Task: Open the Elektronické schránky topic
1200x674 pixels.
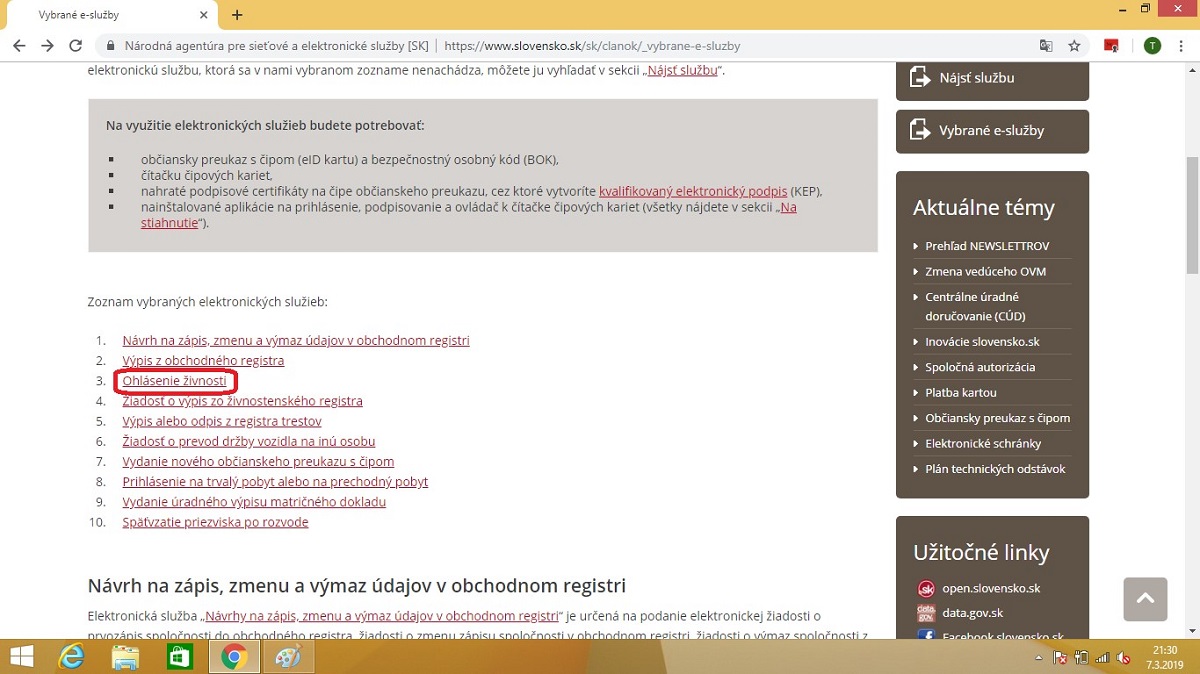Action: tap(983, 443)
